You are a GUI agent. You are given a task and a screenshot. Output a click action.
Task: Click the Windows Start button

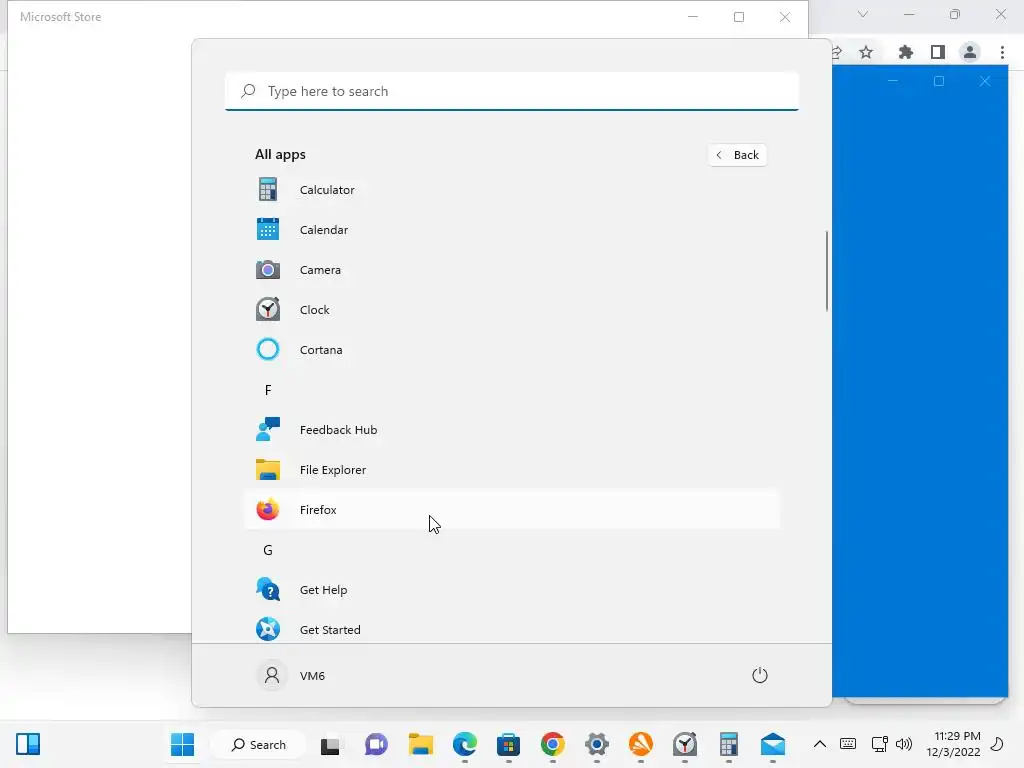pos(182,744)
